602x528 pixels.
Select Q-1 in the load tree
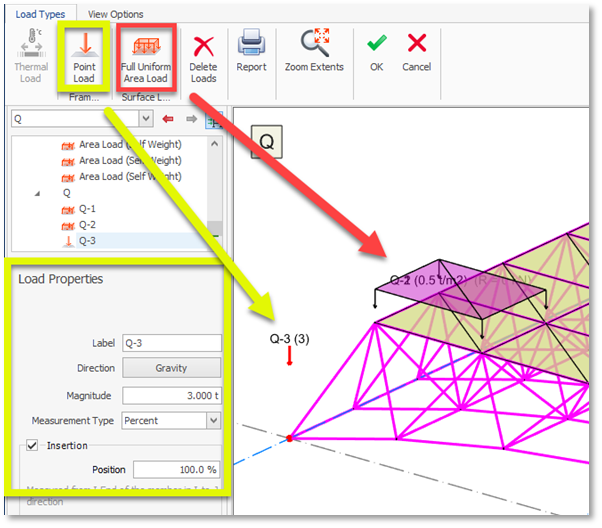pos(86,209)
